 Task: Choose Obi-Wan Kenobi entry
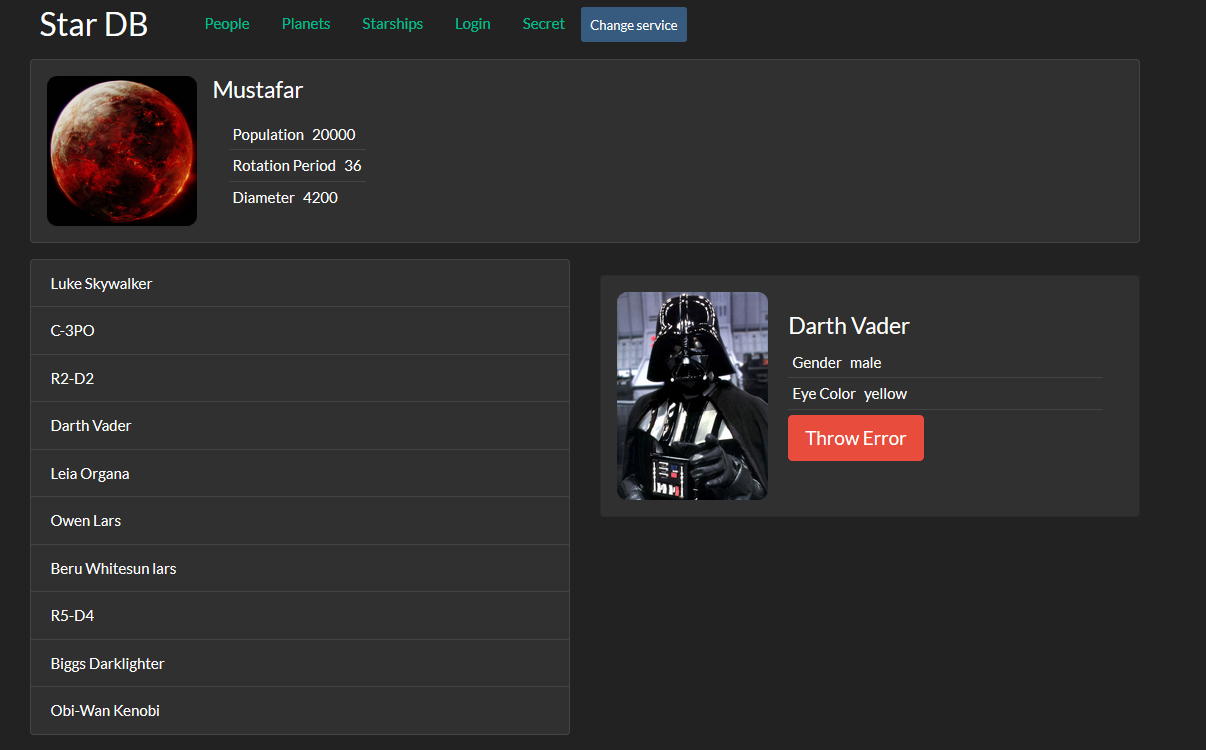[x=300, y=711]
